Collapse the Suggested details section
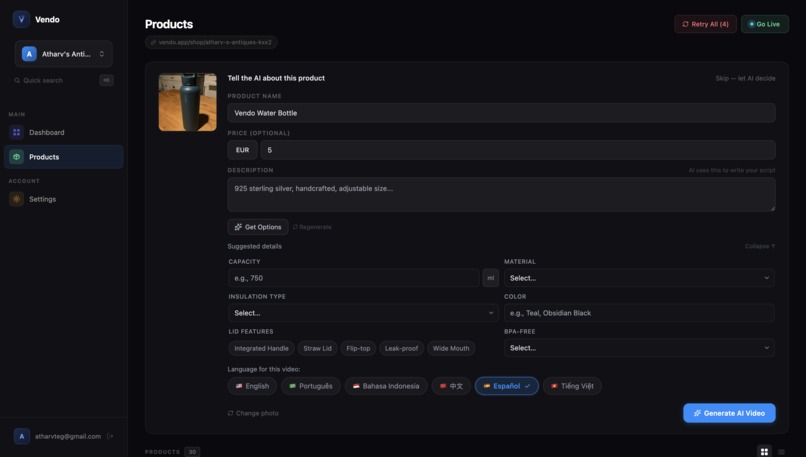806x457 pixels. [760, 246]
